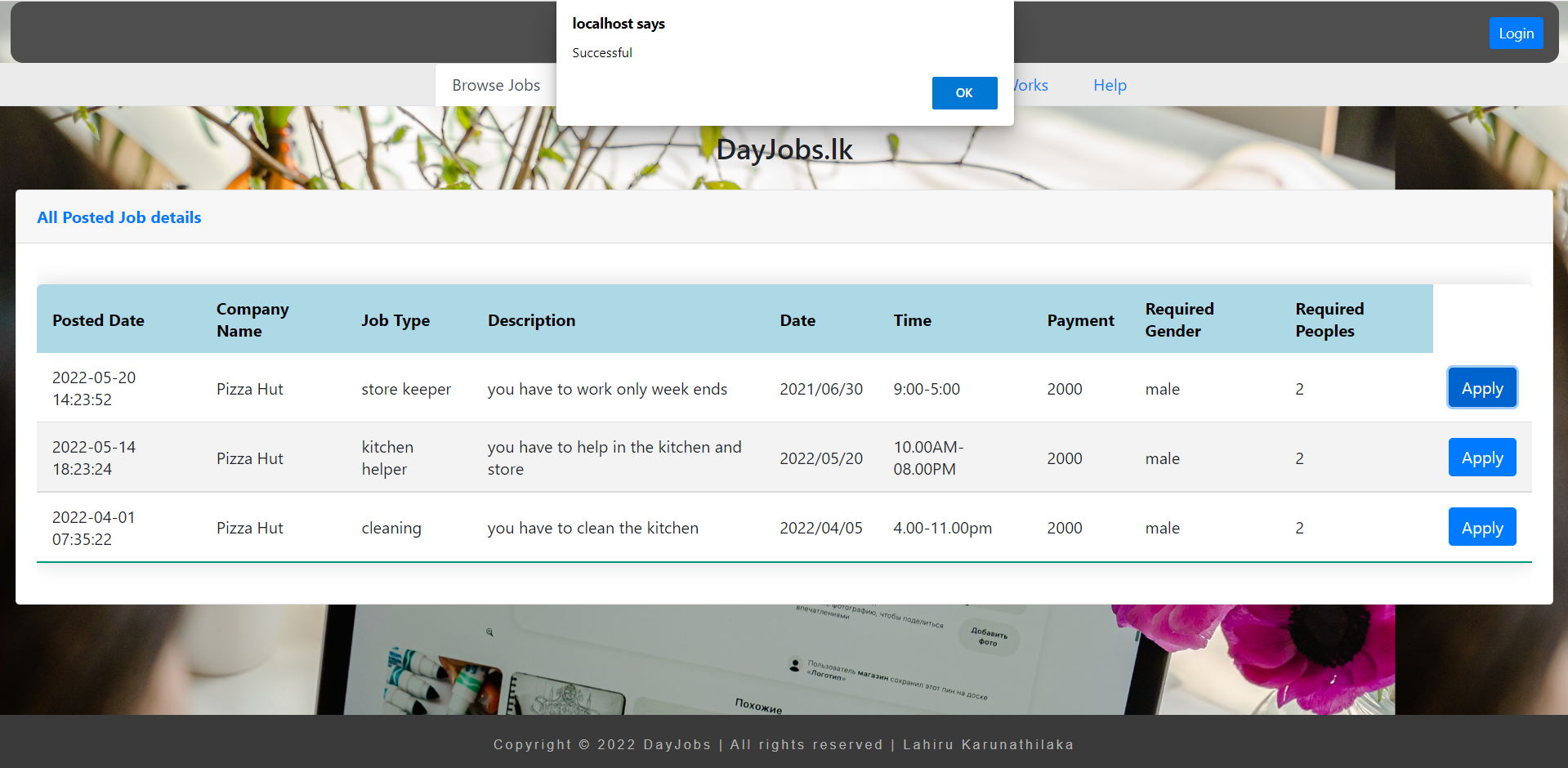Click the DayJobs.lk site title
Viewport: 1568px width, 768px height.
point(784,149)
